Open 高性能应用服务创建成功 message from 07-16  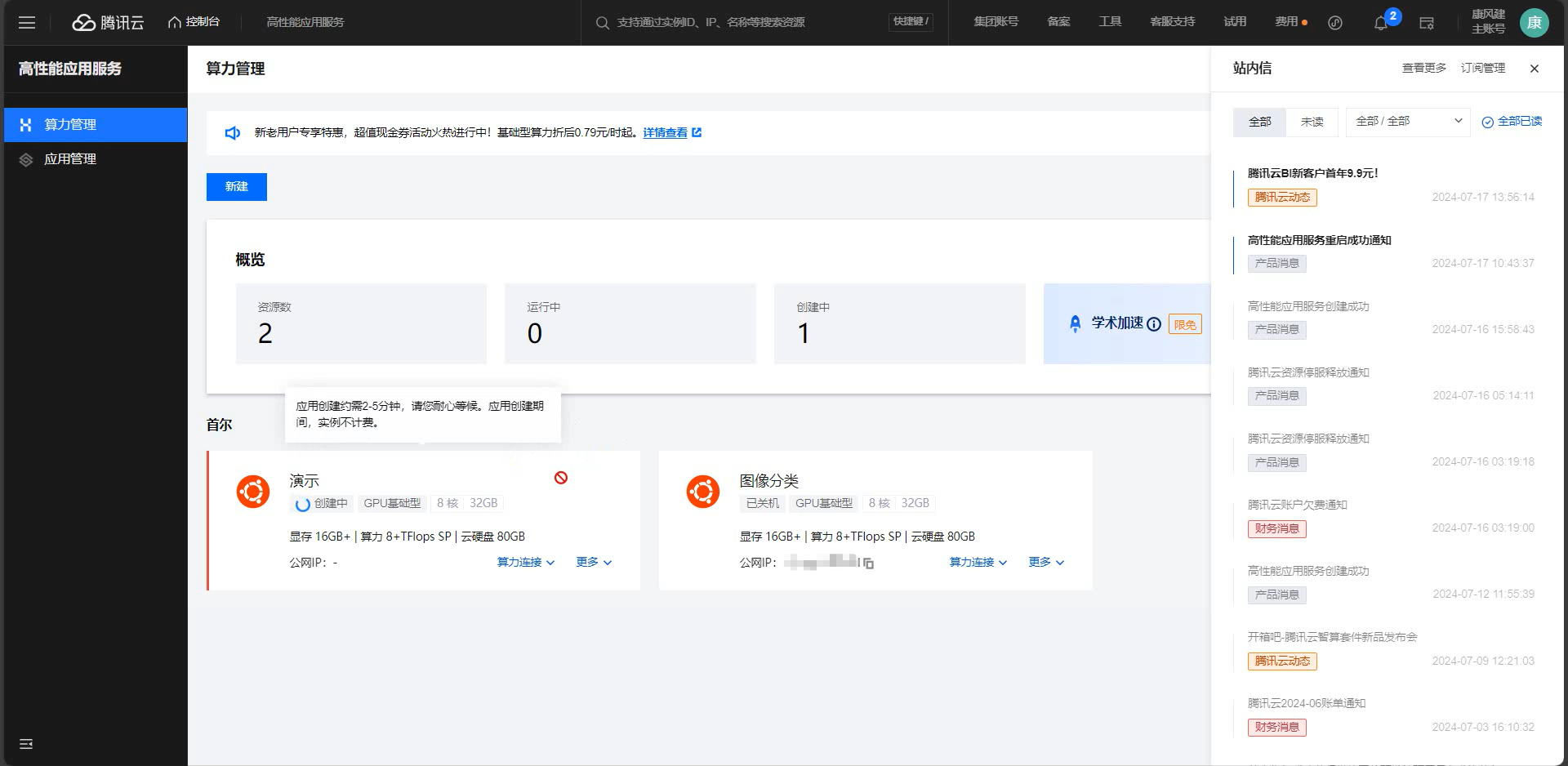point(1308,306)
